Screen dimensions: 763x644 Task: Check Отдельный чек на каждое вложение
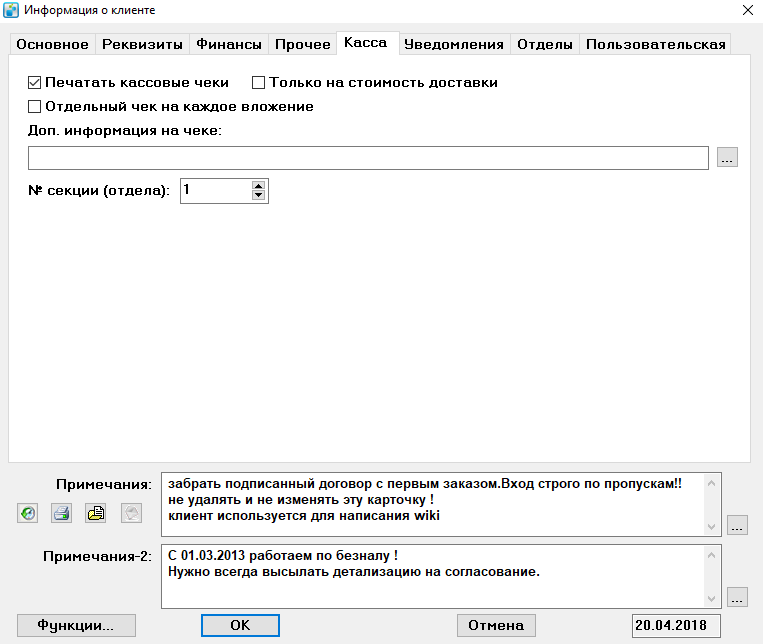point(35,106)
